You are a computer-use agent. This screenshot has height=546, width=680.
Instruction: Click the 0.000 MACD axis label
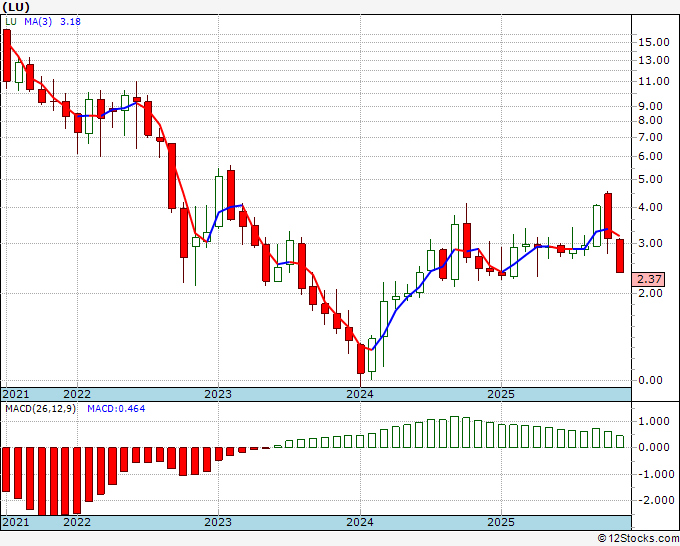[654, 448]
